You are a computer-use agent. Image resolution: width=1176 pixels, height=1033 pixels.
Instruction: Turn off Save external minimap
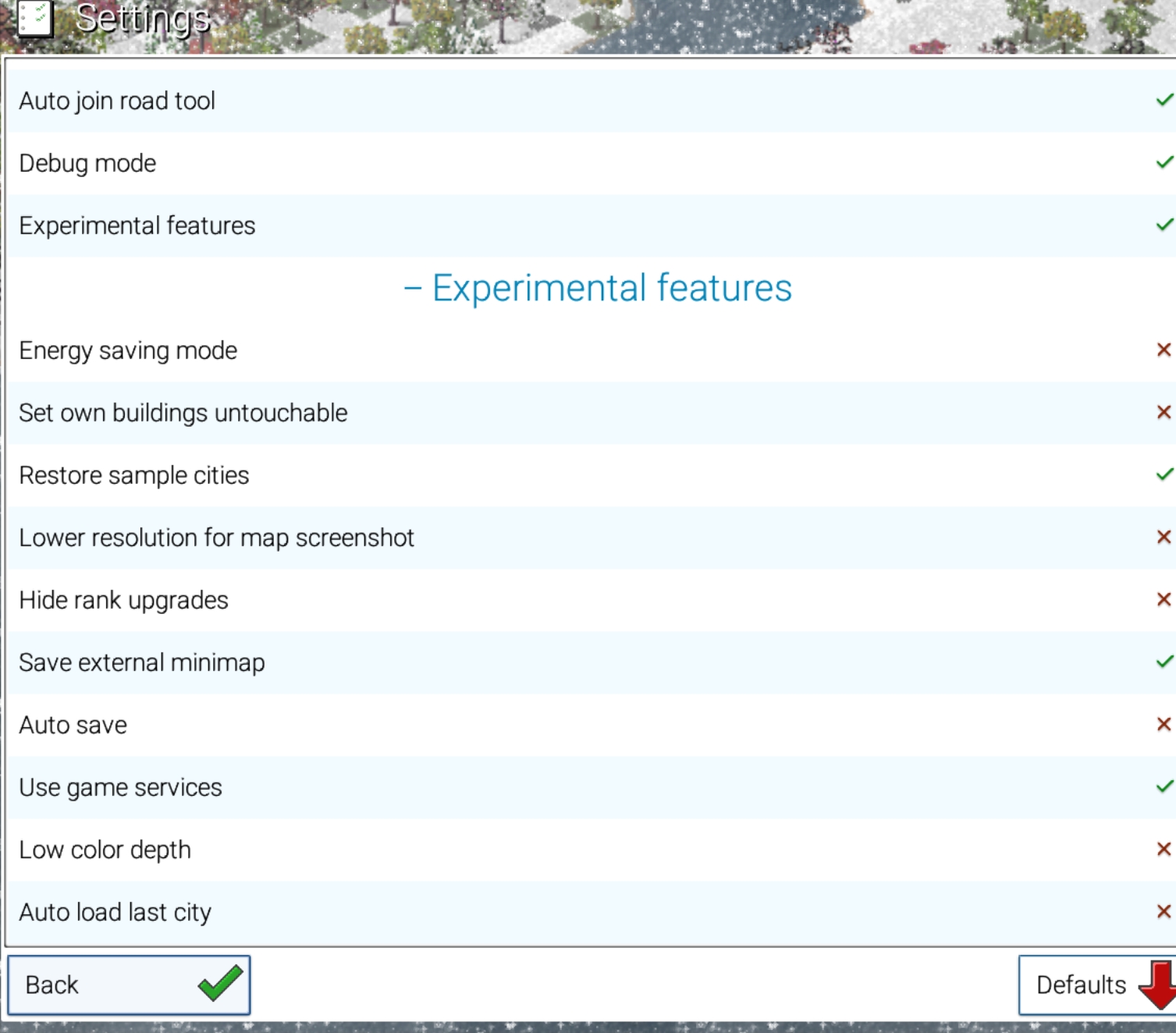(x=1164, y=662)
